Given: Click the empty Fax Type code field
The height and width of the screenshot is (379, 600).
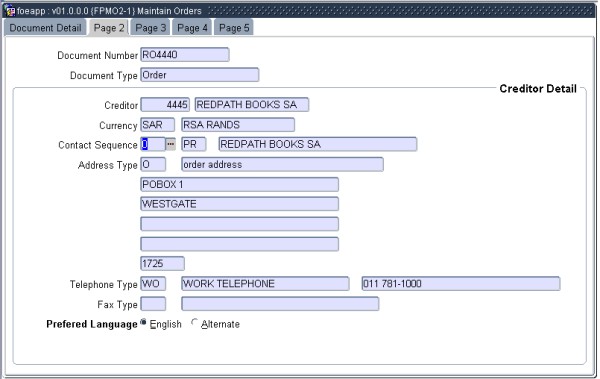Looking at the screenshot, I should coord(153,304).
